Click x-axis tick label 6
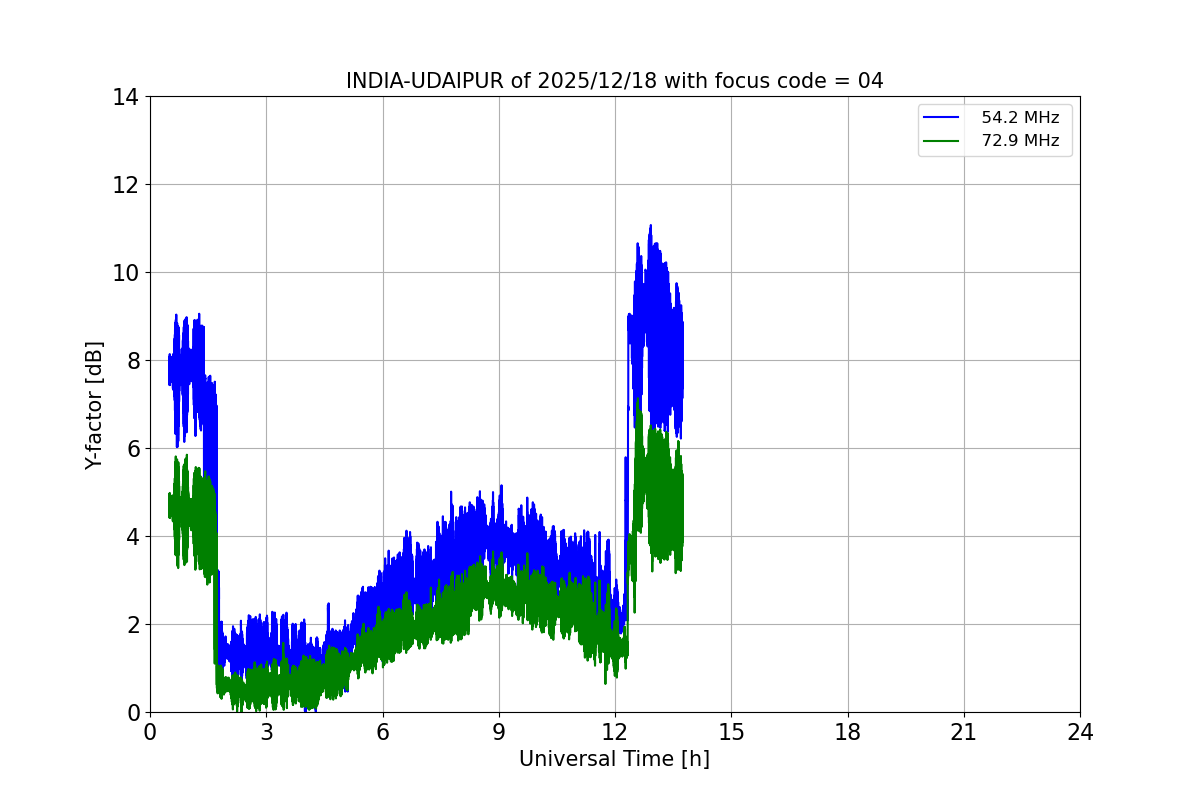Viewport: 1200px width, 800px height. coord(383,733)
